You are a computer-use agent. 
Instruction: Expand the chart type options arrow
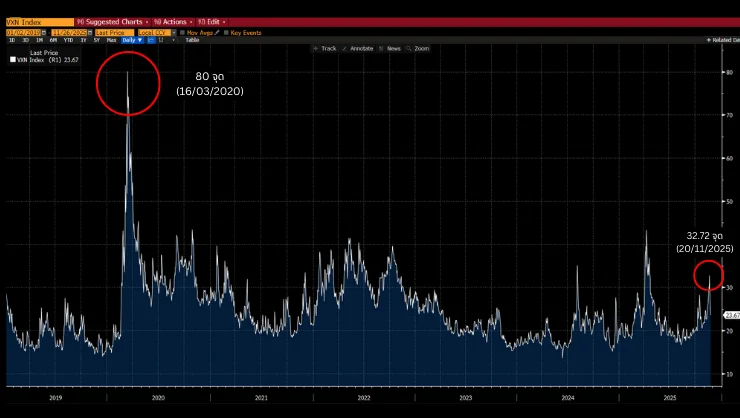[173, 40]
